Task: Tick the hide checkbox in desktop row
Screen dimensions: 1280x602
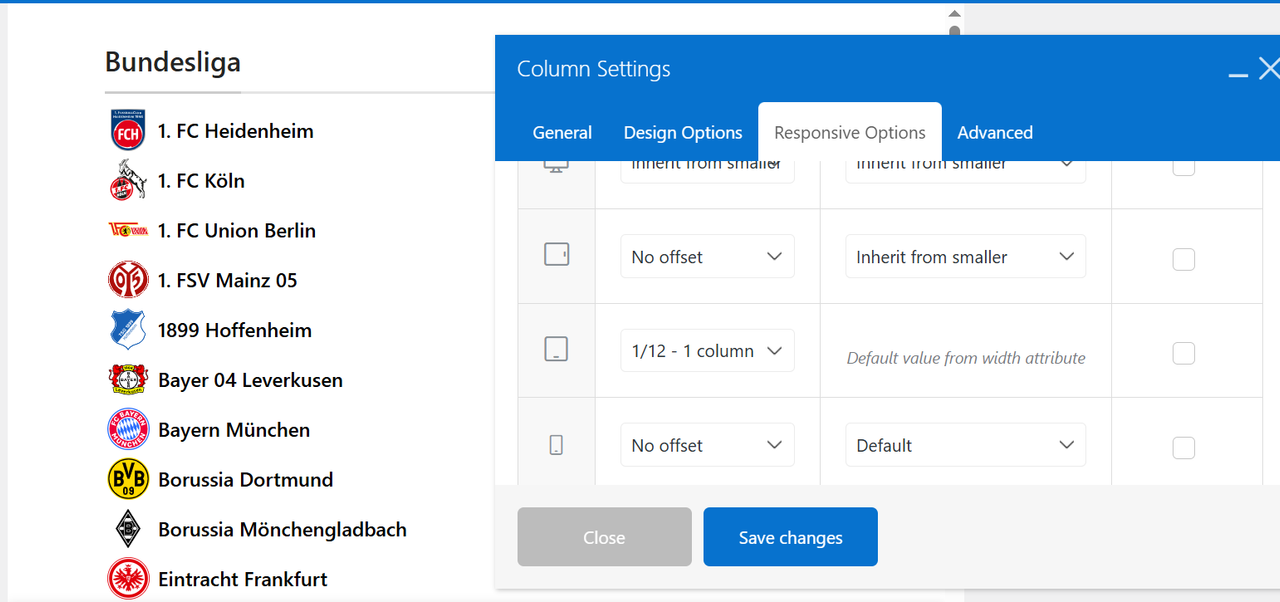Action: 1183,167
